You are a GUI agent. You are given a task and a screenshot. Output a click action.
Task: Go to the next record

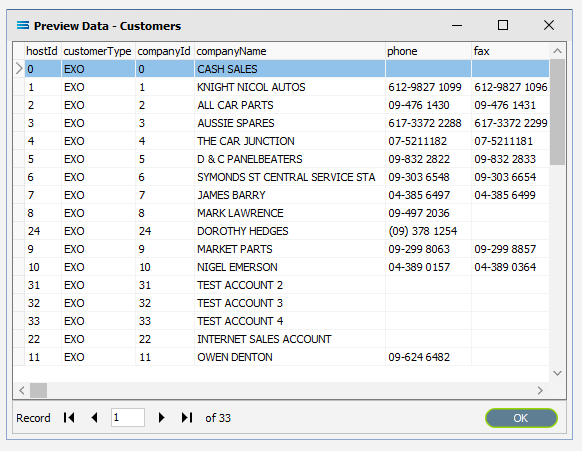click(161, 418)
